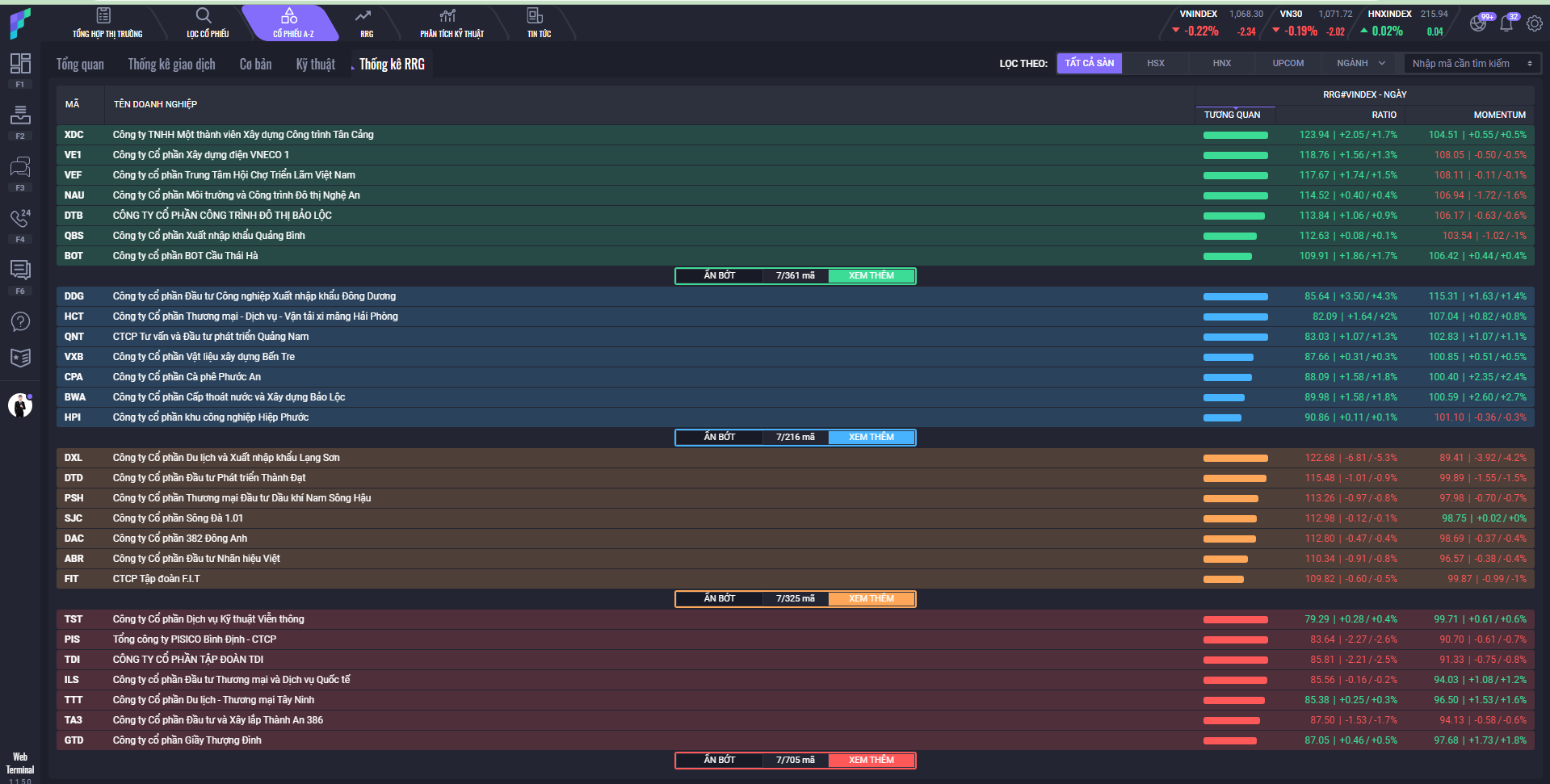Open notifications bell icon
Screen dimensions: 1550x784
tap(1506, 23)
